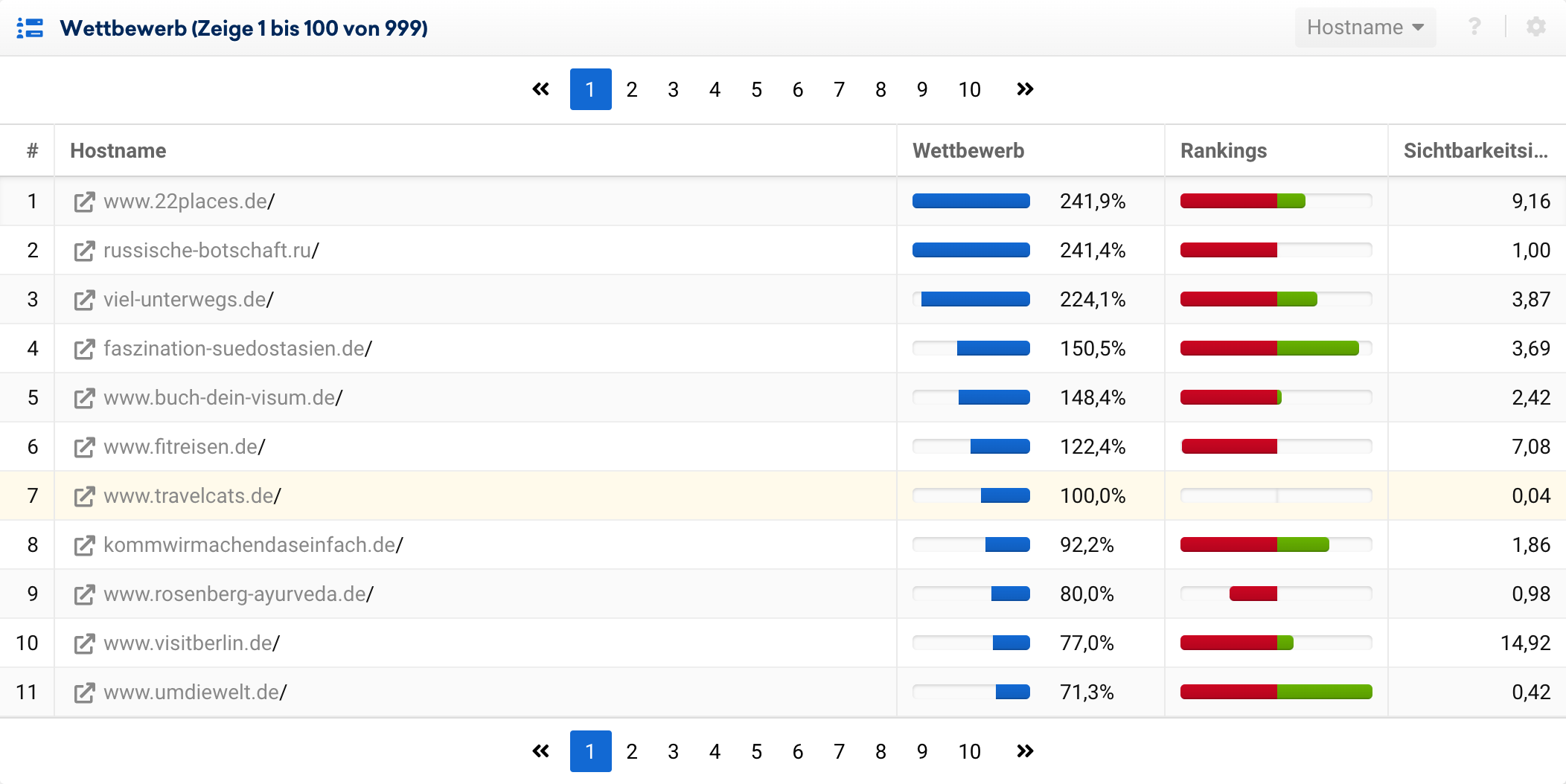
Task: Open the www.fitreisen.de hostname link
Action: (184, 447)
